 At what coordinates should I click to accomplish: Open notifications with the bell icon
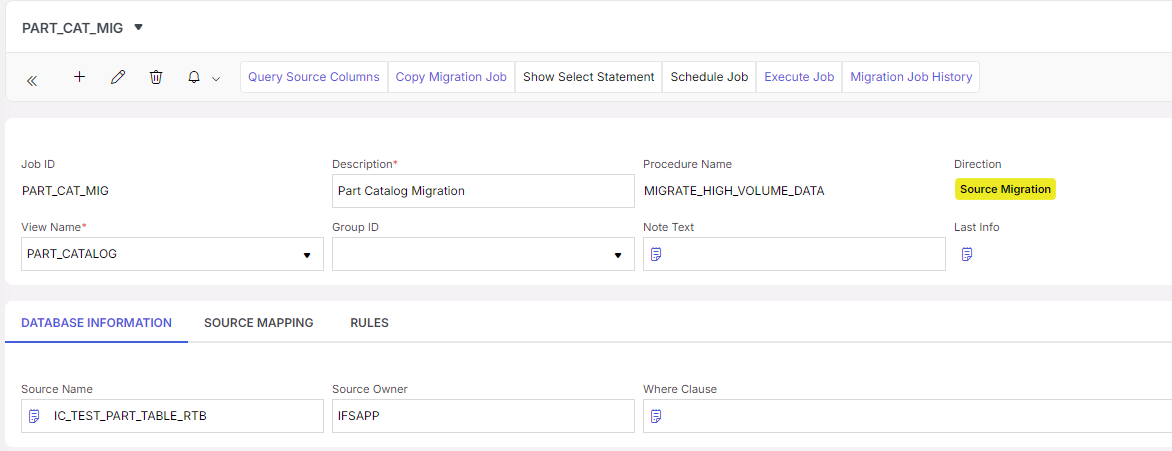(x=194, y=77)
